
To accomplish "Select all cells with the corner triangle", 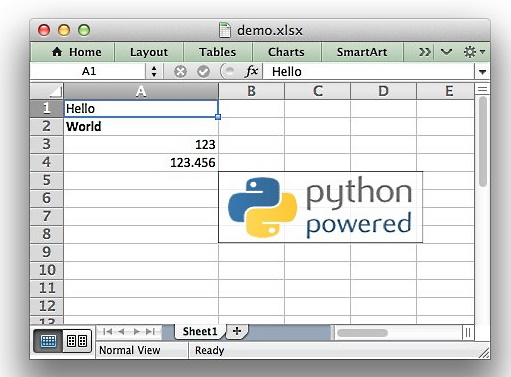I will point(47,91).
